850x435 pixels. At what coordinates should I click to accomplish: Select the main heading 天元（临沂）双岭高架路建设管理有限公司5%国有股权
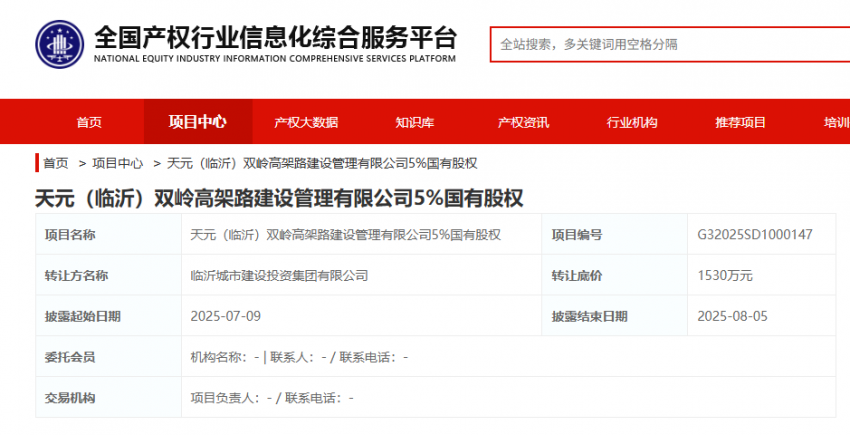click(279, 198)
